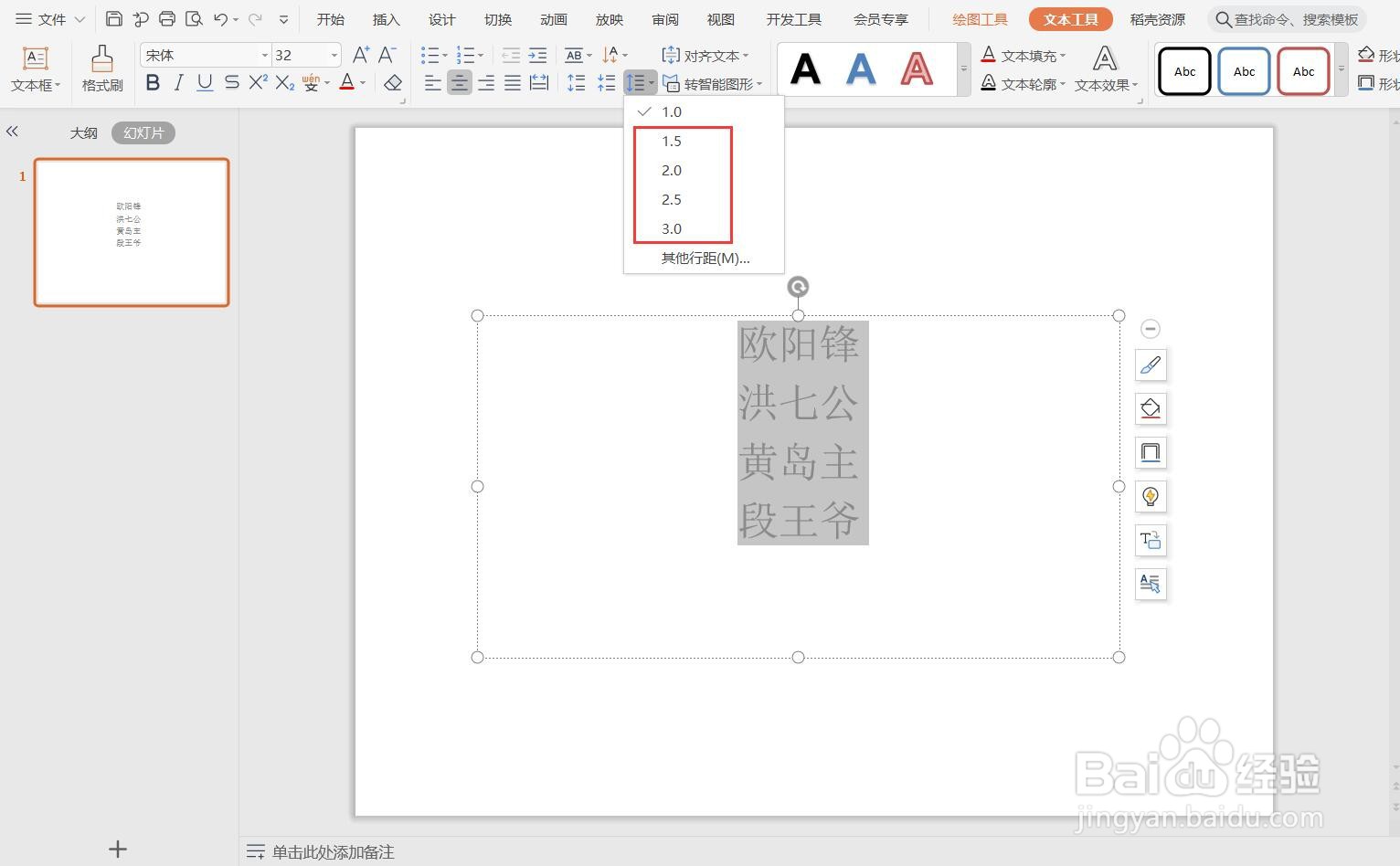Click the Format Painter (格式刷) icon

coord(101,60)
